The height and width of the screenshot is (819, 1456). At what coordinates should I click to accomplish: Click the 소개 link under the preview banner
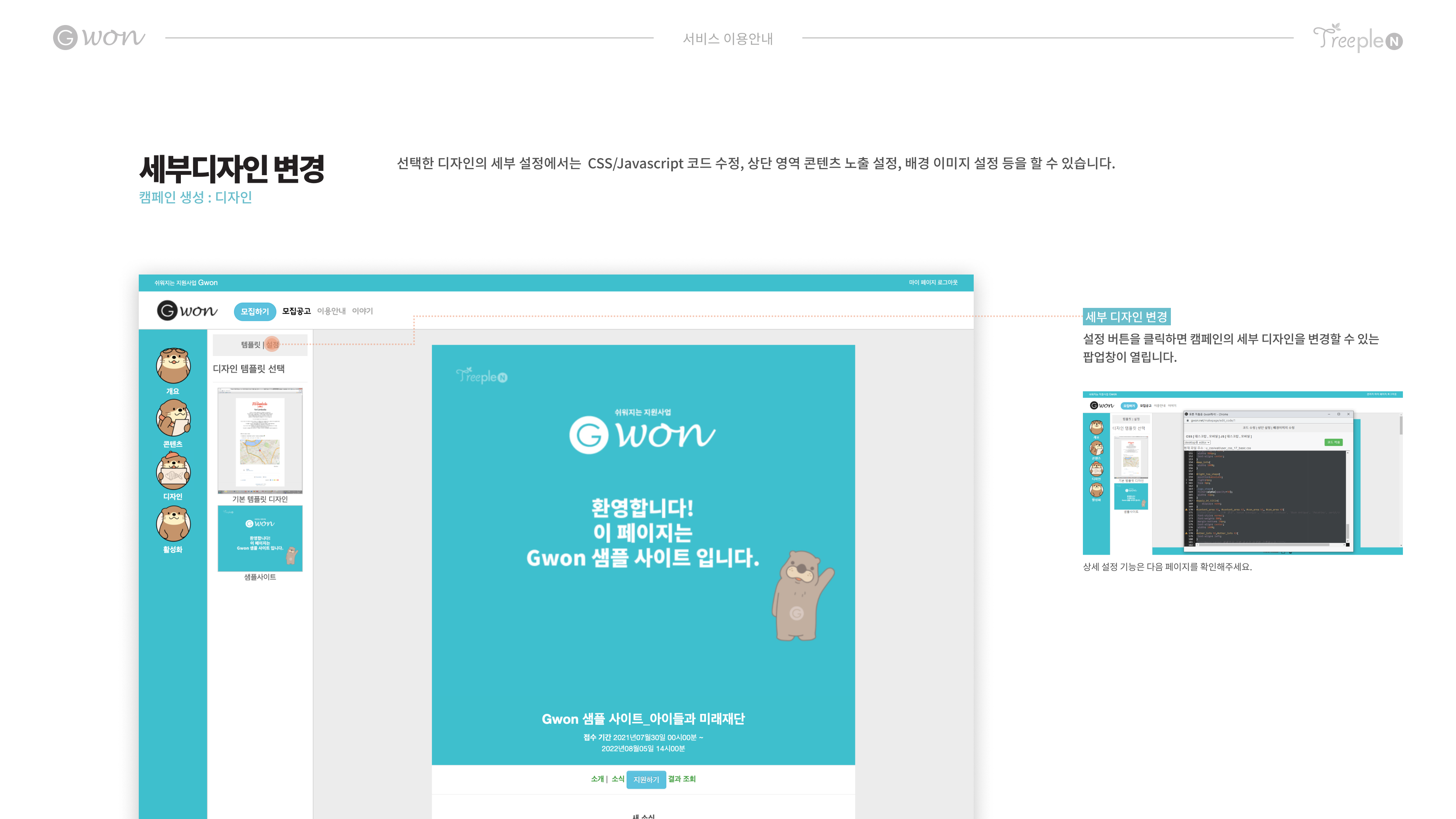[x=598, y=779]
